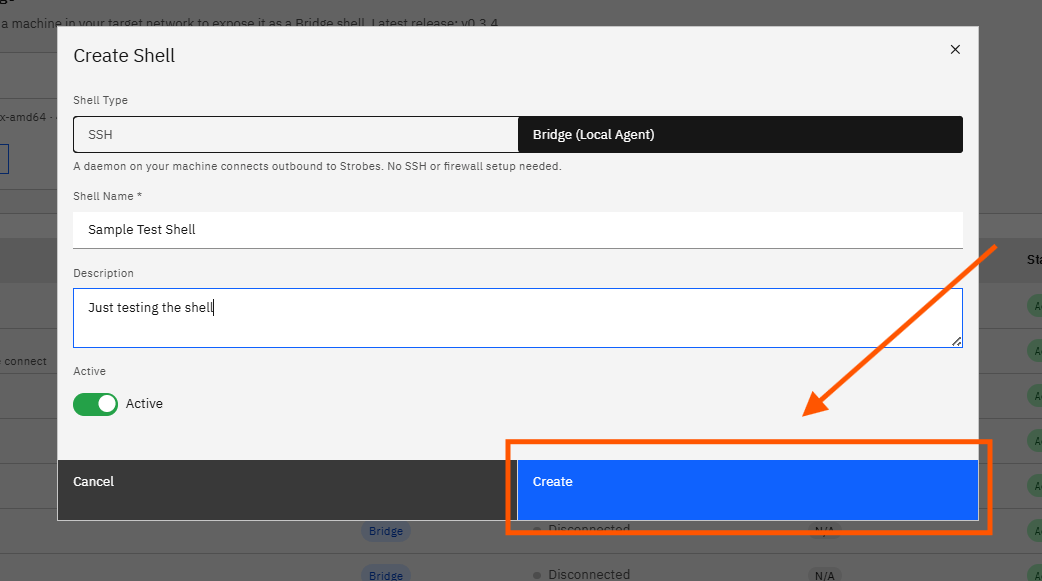Click into the Description text area
Image resolution: width=1042 pixels, height=581 pixels.
coord(518,318)
